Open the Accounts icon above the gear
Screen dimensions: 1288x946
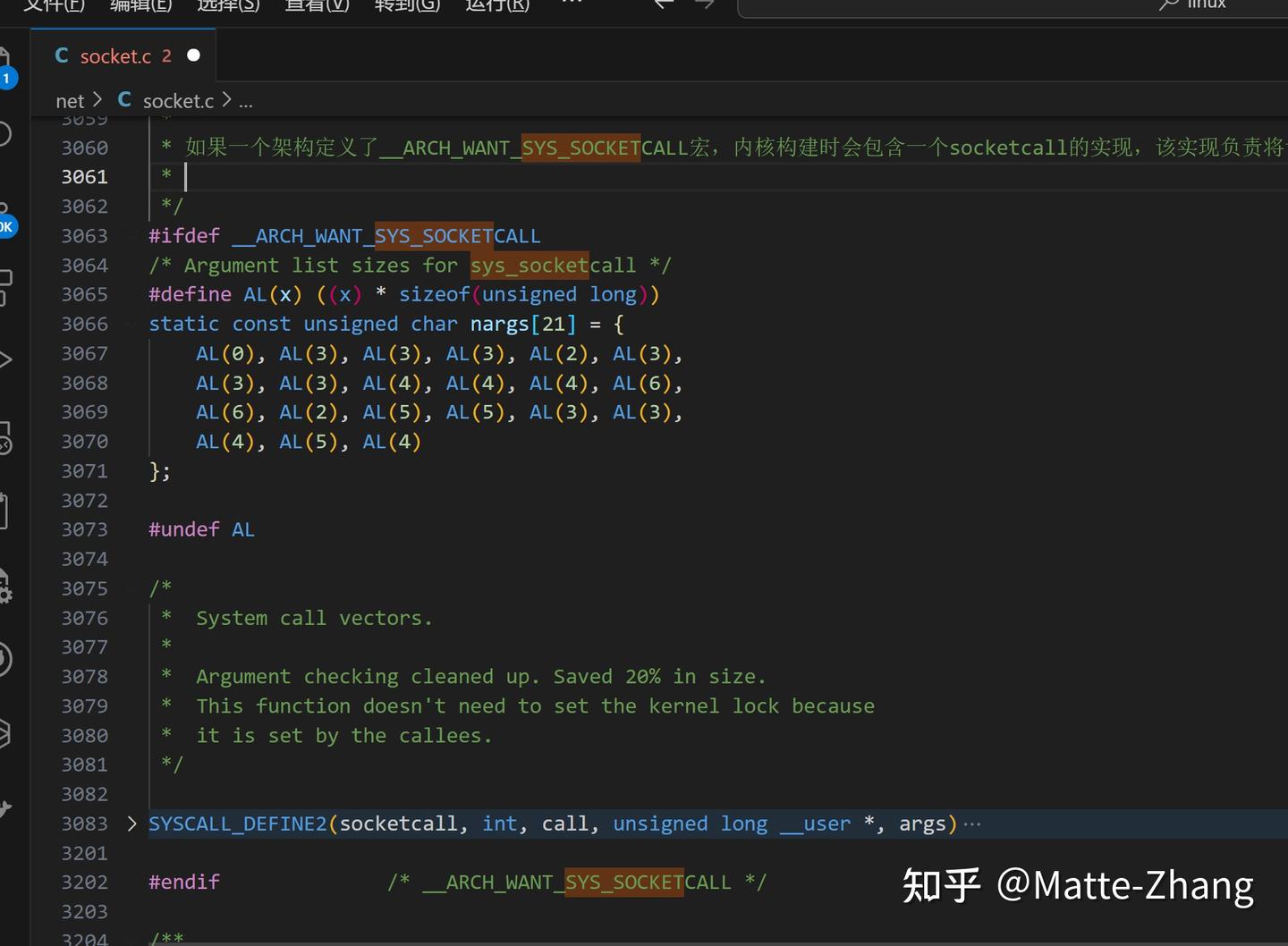point(7,659)
